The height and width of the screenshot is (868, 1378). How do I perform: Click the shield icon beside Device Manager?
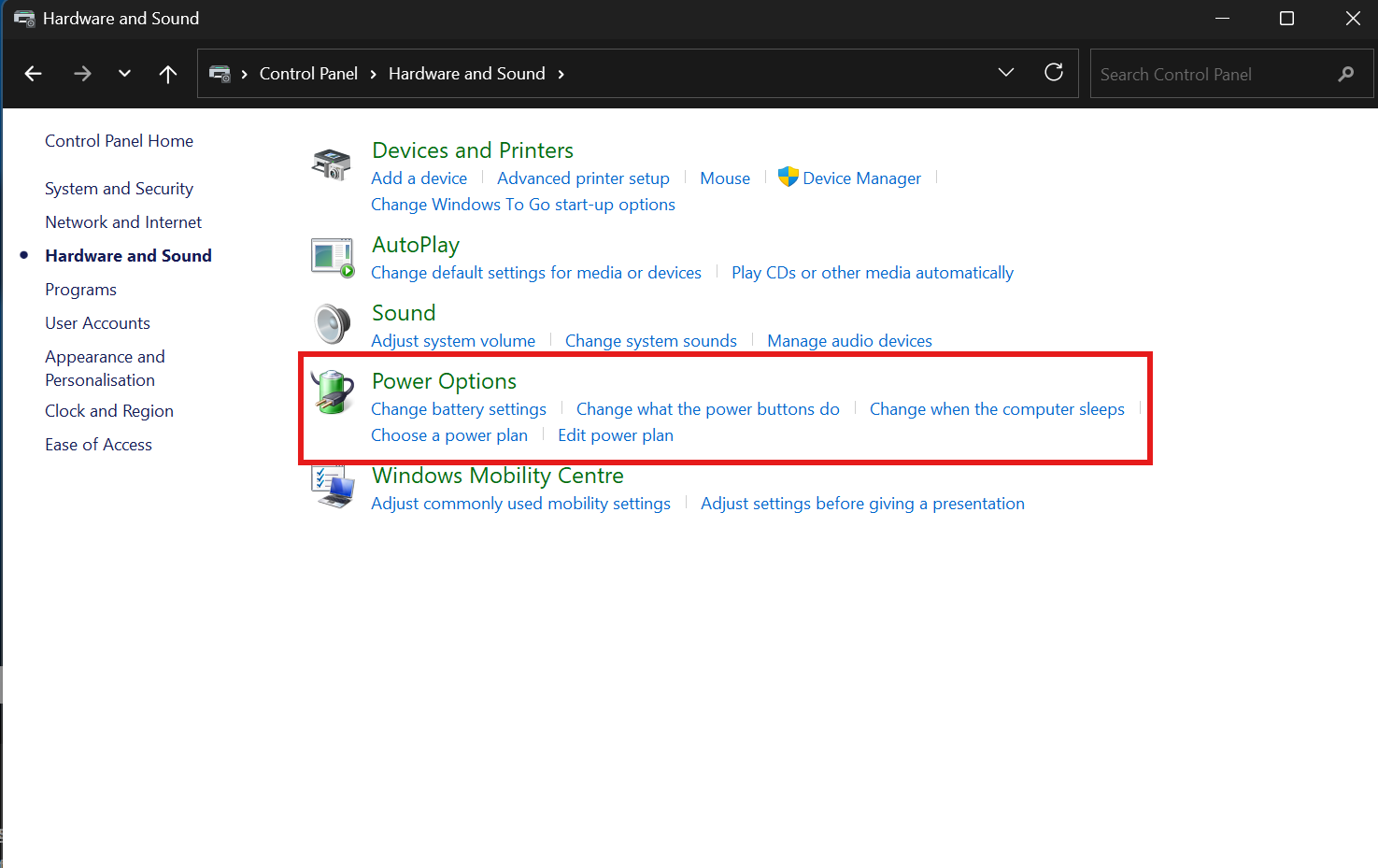[788, 177]
